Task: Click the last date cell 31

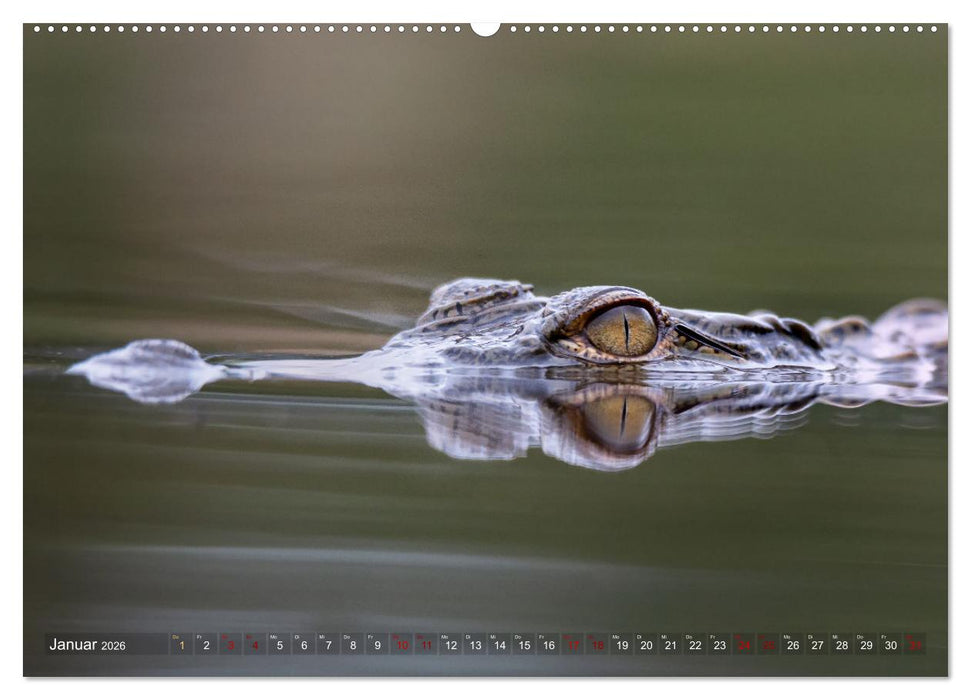Action: pos(915,645)
